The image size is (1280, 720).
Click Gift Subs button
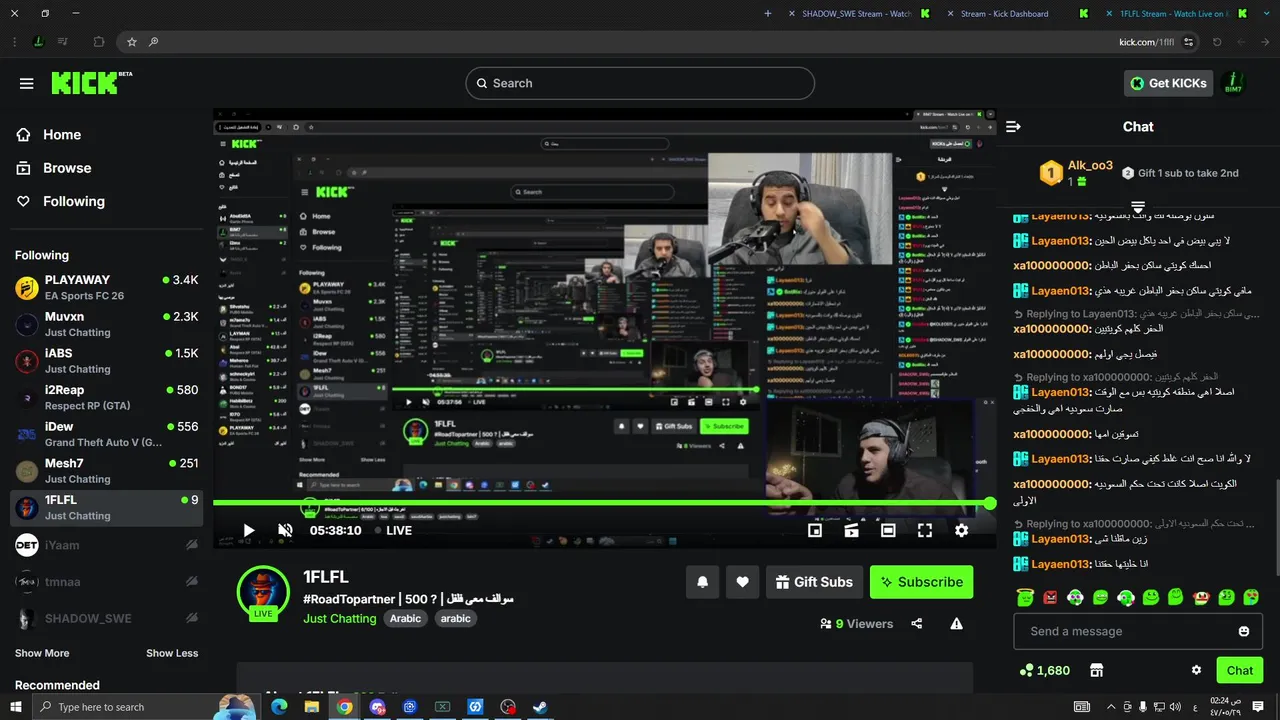point(814,582)
